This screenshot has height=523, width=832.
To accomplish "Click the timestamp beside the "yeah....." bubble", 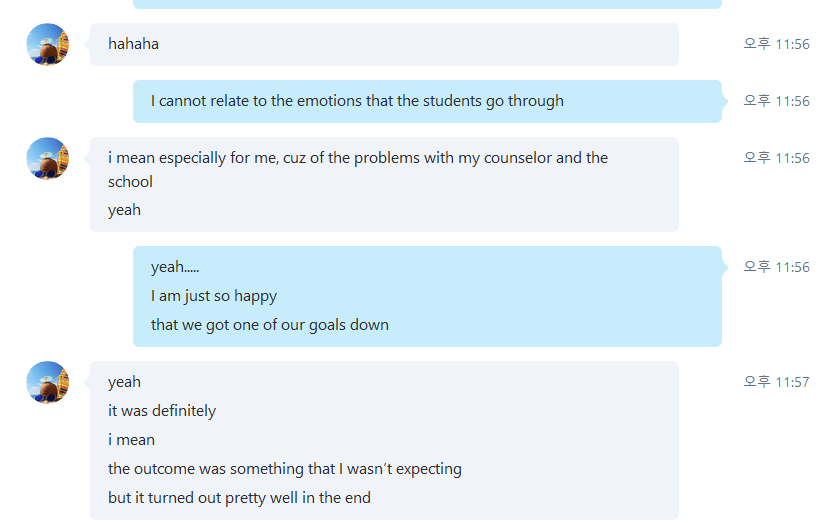I will point(776,267).
